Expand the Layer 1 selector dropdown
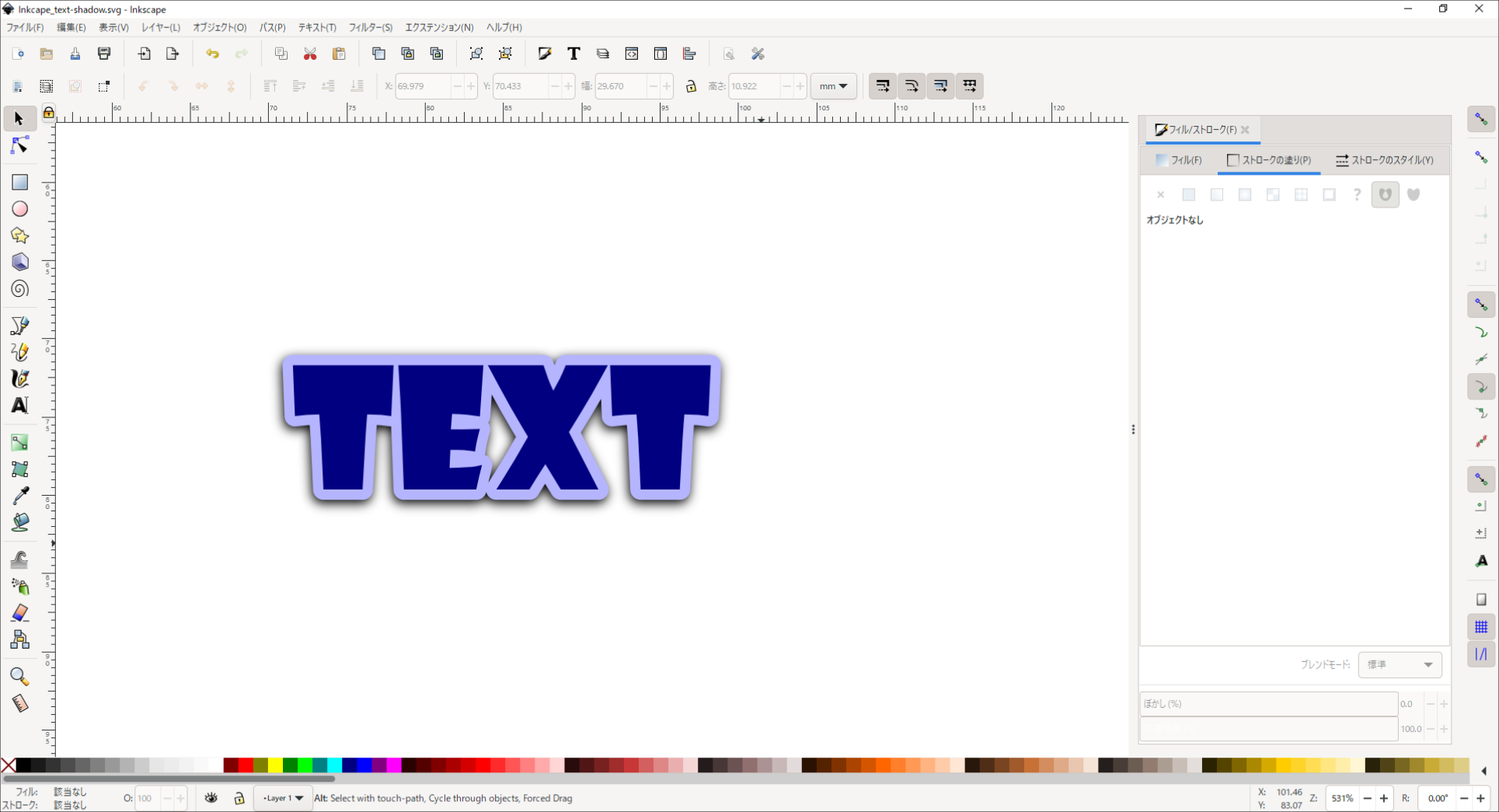This screenshot has height=812, width=1499. tap(283, 798)
